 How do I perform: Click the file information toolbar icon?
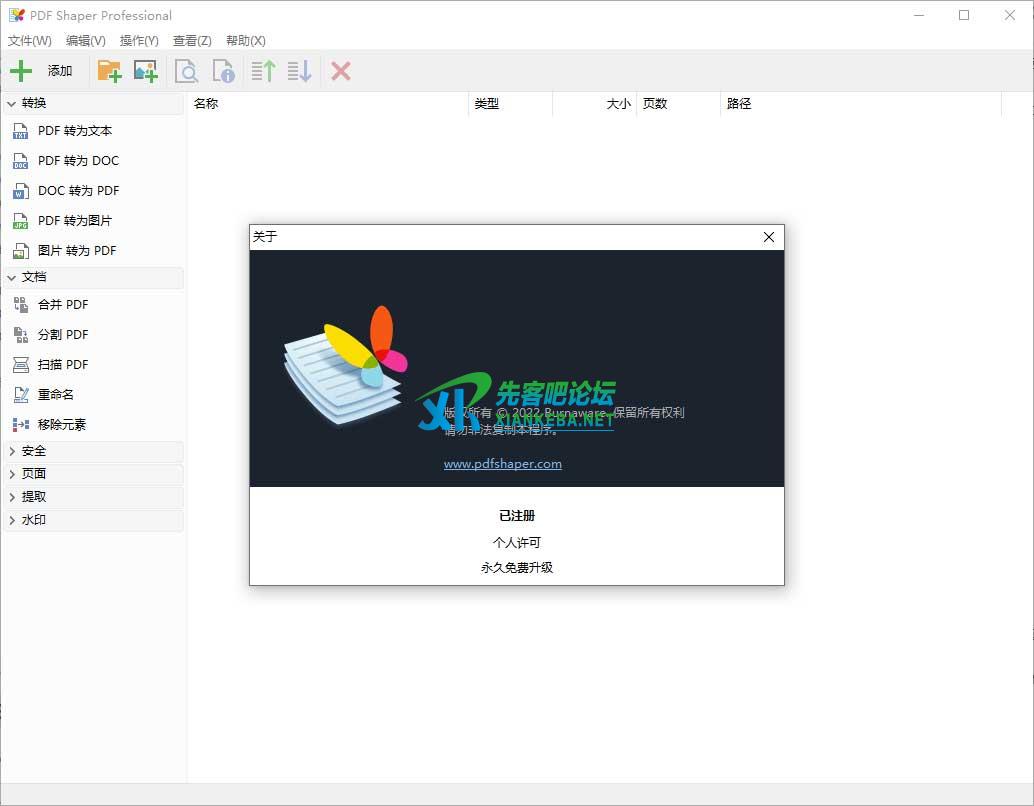pyautogui.click(x=224, y=71)
